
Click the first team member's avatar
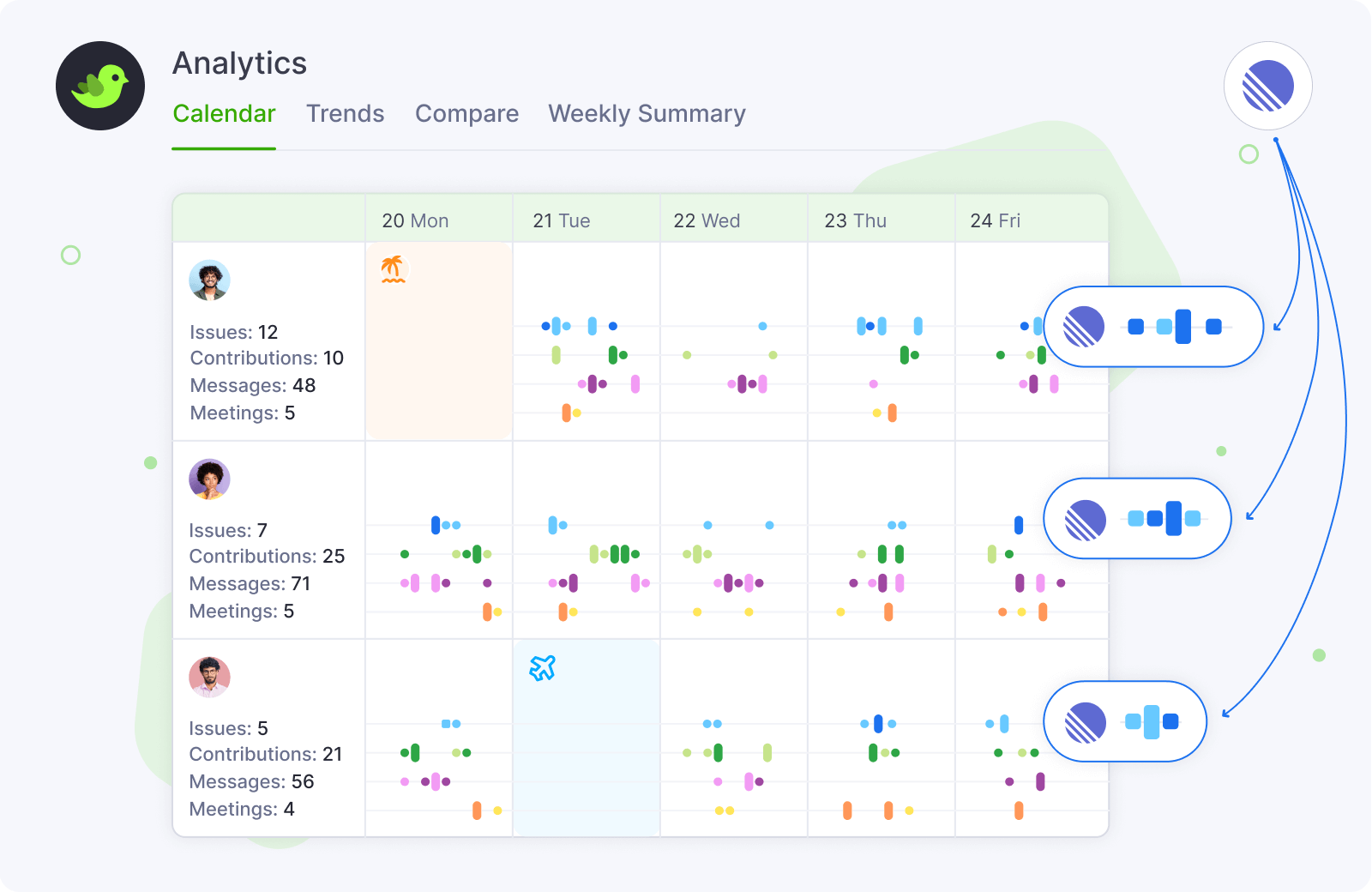209,280
